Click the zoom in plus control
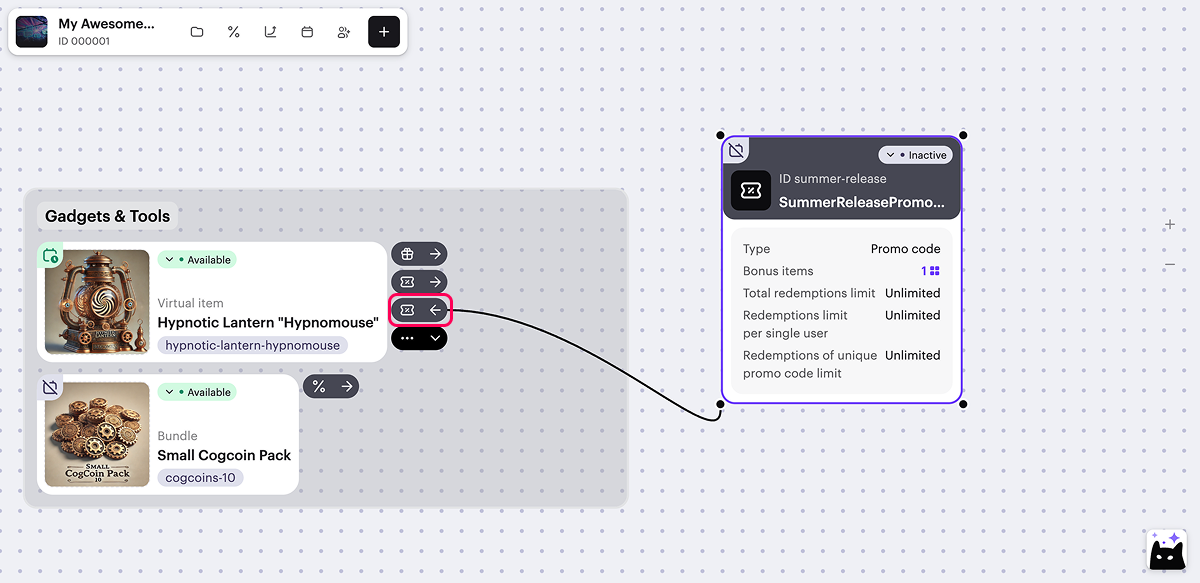Viewport: 1200px width, 583px height. 1169,225
